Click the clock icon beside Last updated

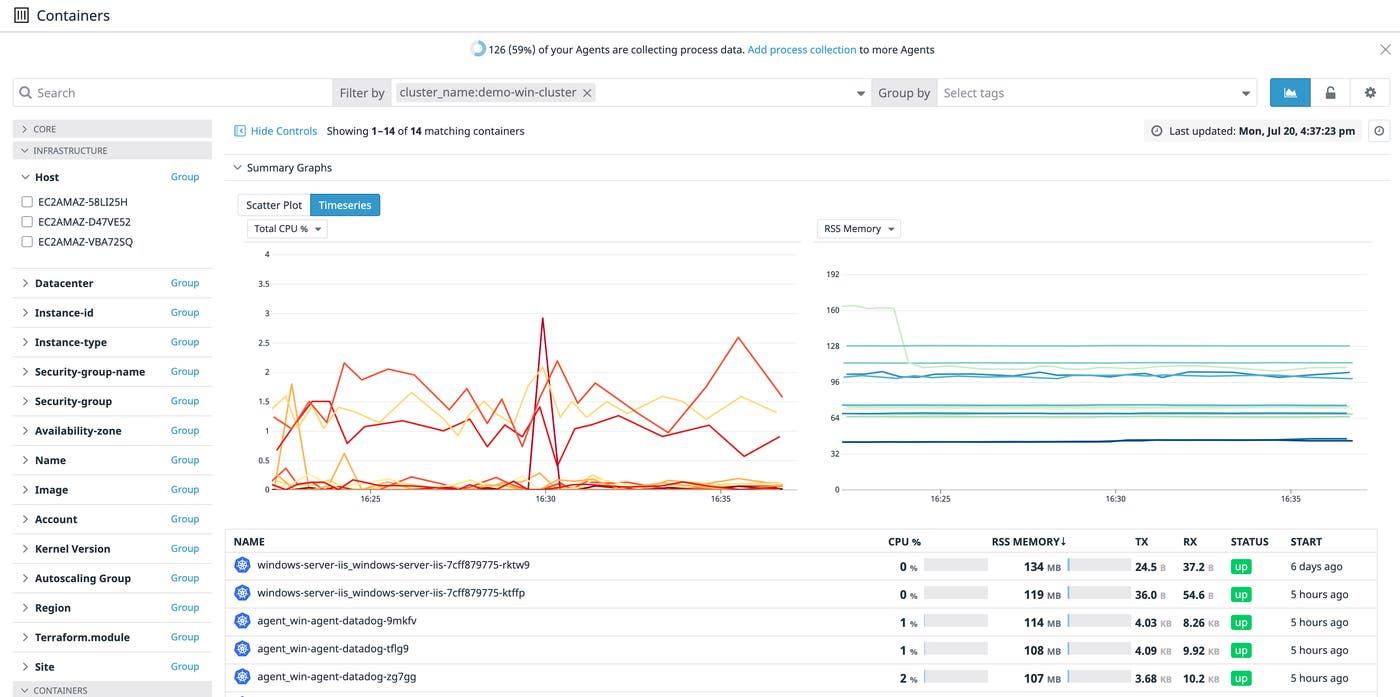pos(1379,131)
